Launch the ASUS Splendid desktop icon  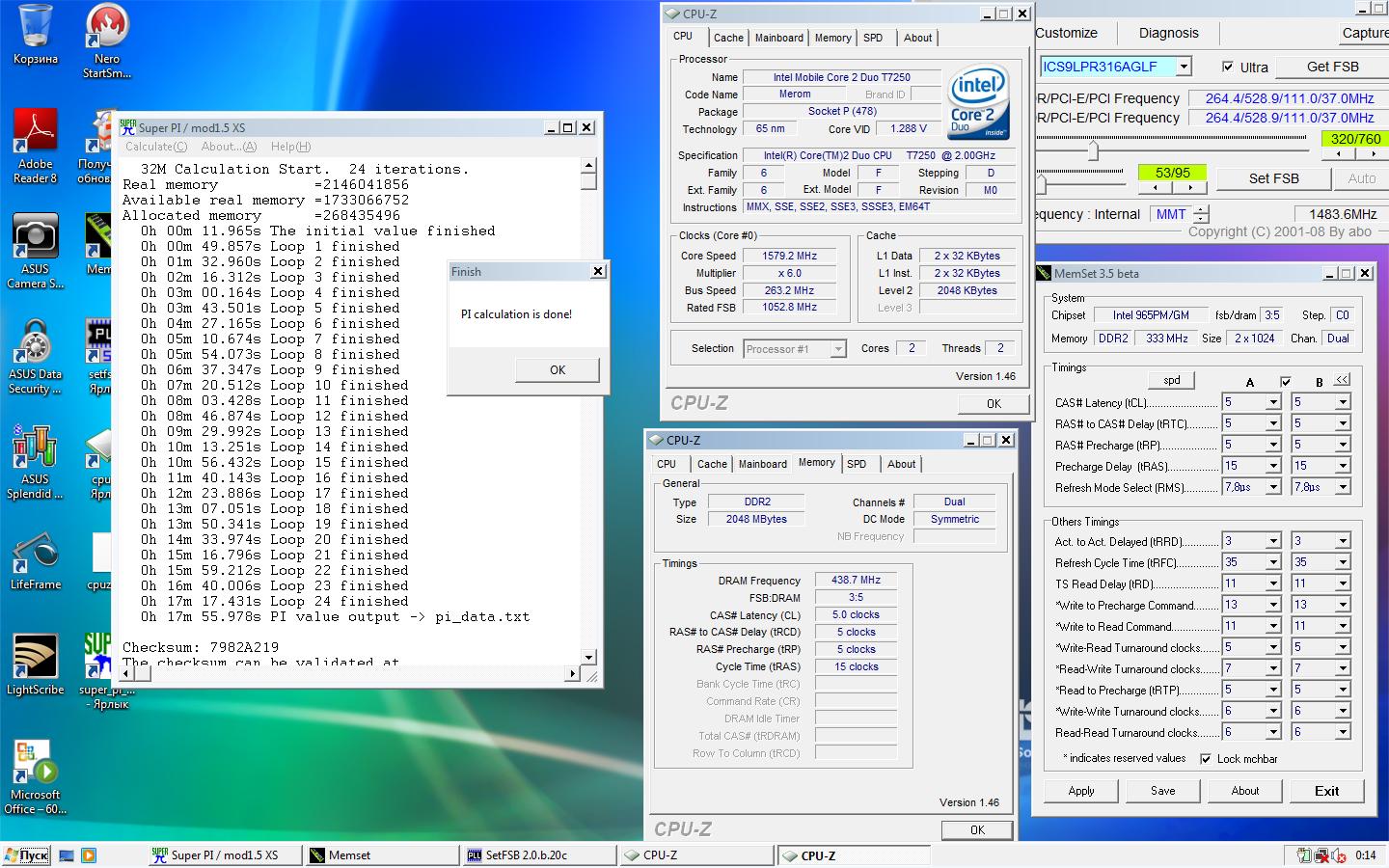(x=36, y=461)
